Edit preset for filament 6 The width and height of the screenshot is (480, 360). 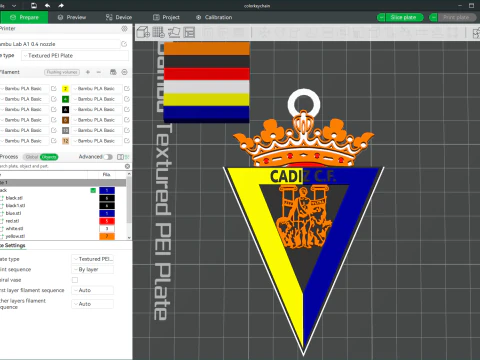(x=127, y=109)
